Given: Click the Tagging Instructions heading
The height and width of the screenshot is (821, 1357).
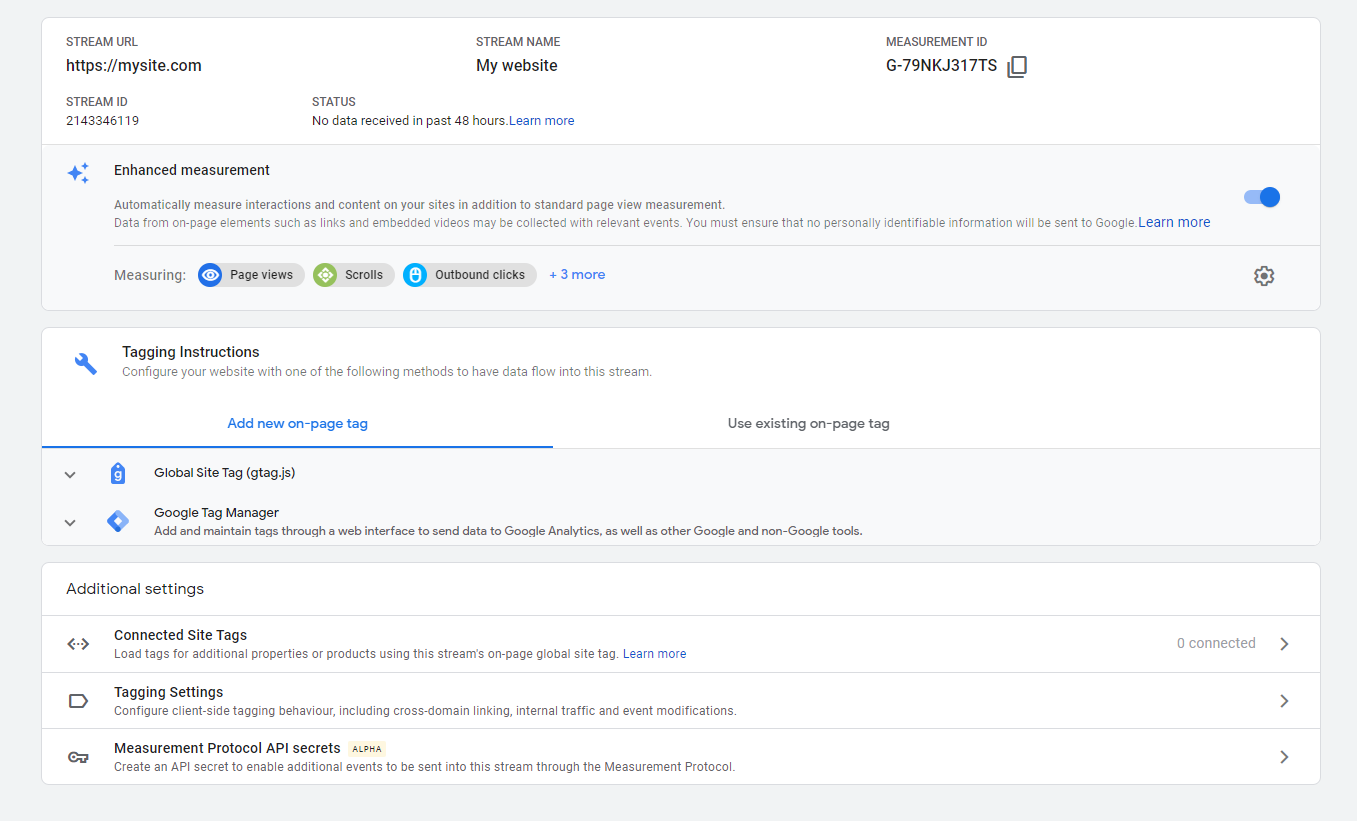Looking at the screenshot, I should pos(191,352).
